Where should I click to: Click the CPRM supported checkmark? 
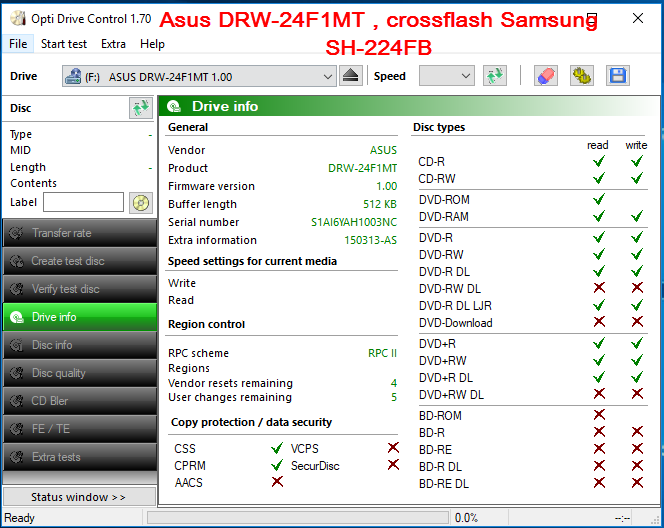(x=277, y=465)
